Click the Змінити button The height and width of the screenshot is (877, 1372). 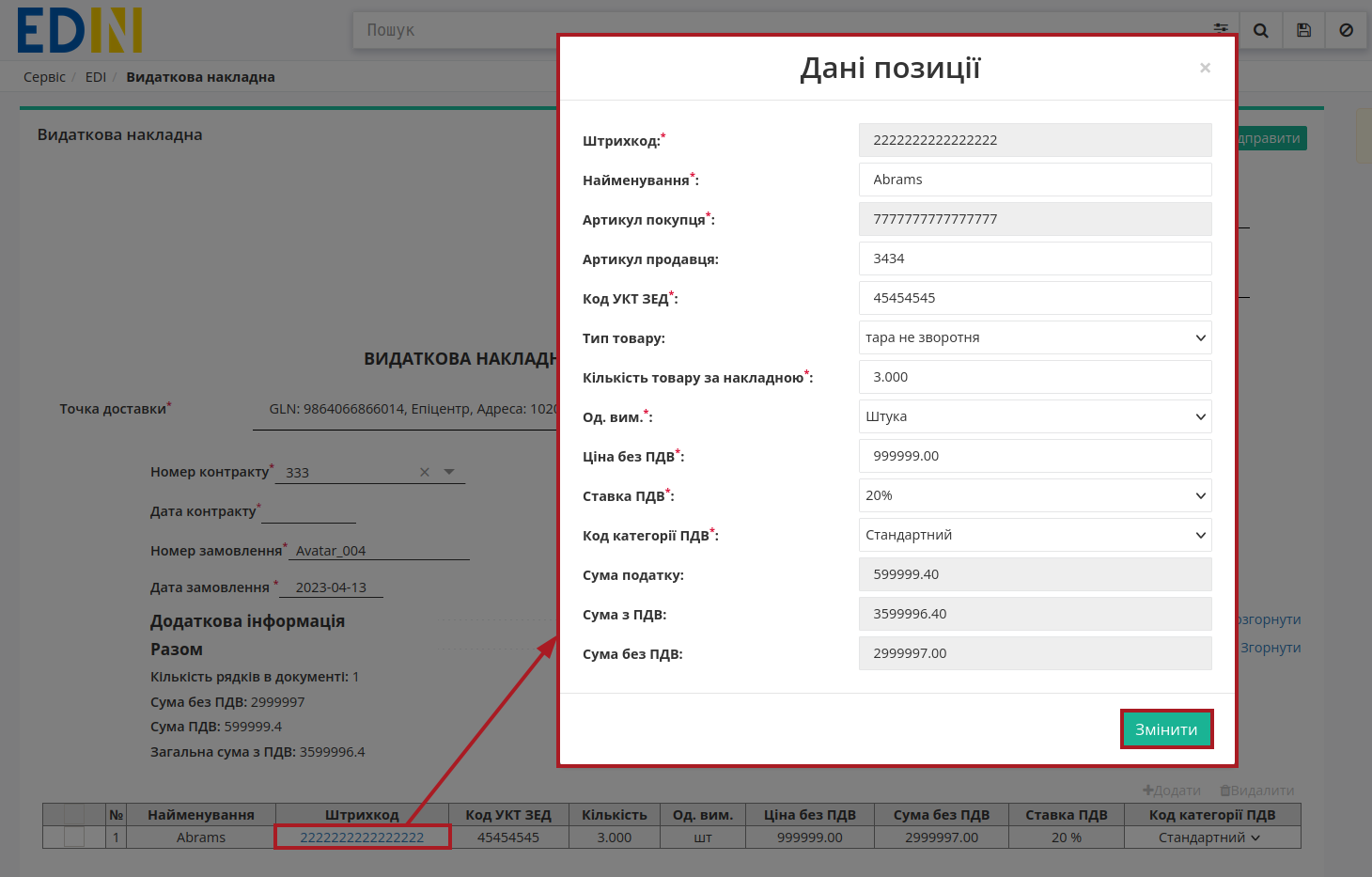click(x=1166, y=729)
